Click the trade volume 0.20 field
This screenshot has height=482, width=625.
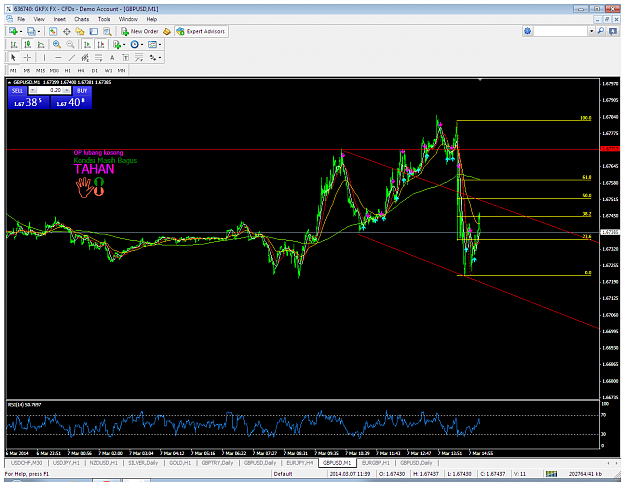(x=50, y=90)
